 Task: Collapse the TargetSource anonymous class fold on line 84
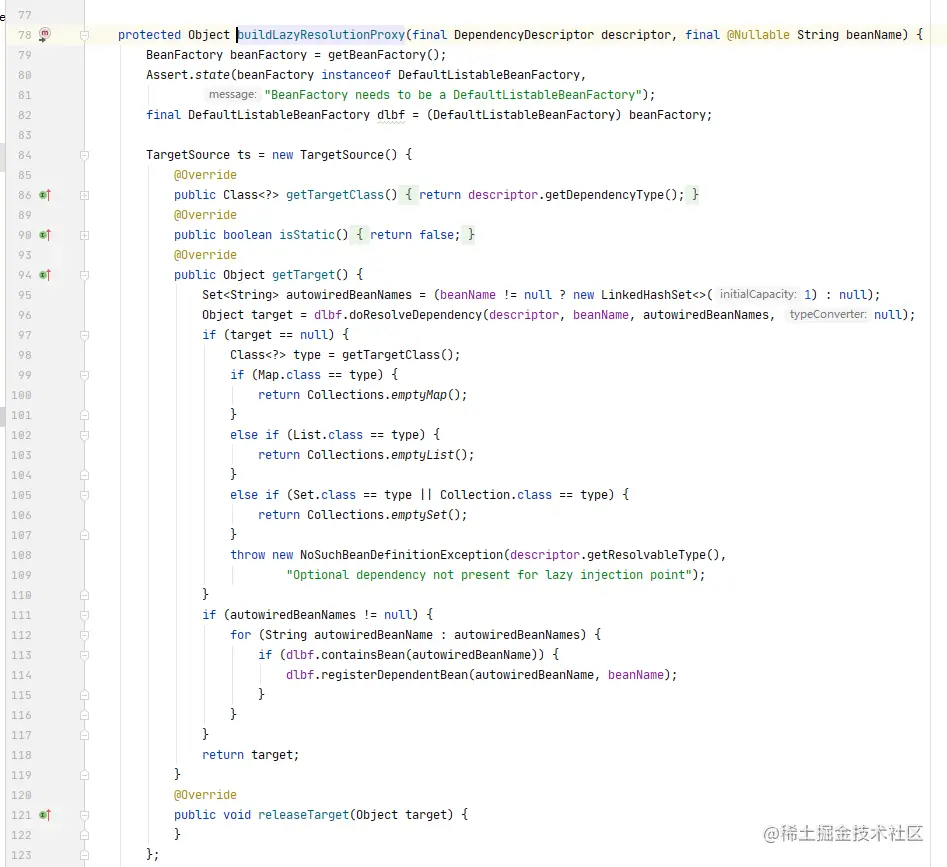click(x=85, y=155)
